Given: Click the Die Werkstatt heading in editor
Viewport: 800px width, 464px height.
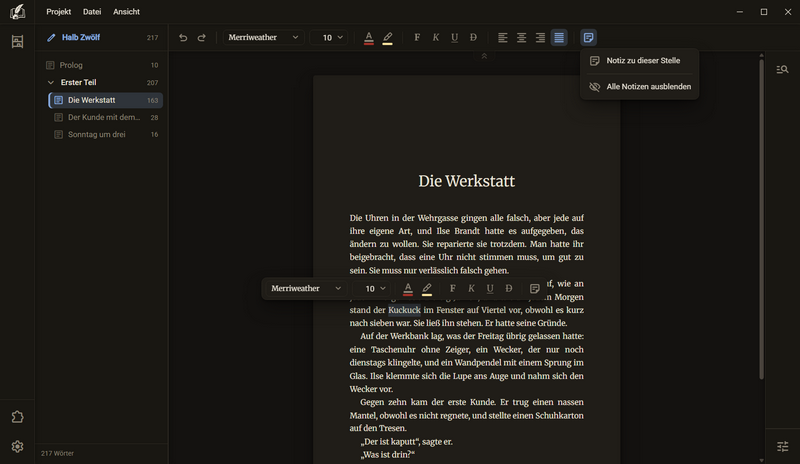Looking at the screenshot, I should tap(466, 181).
